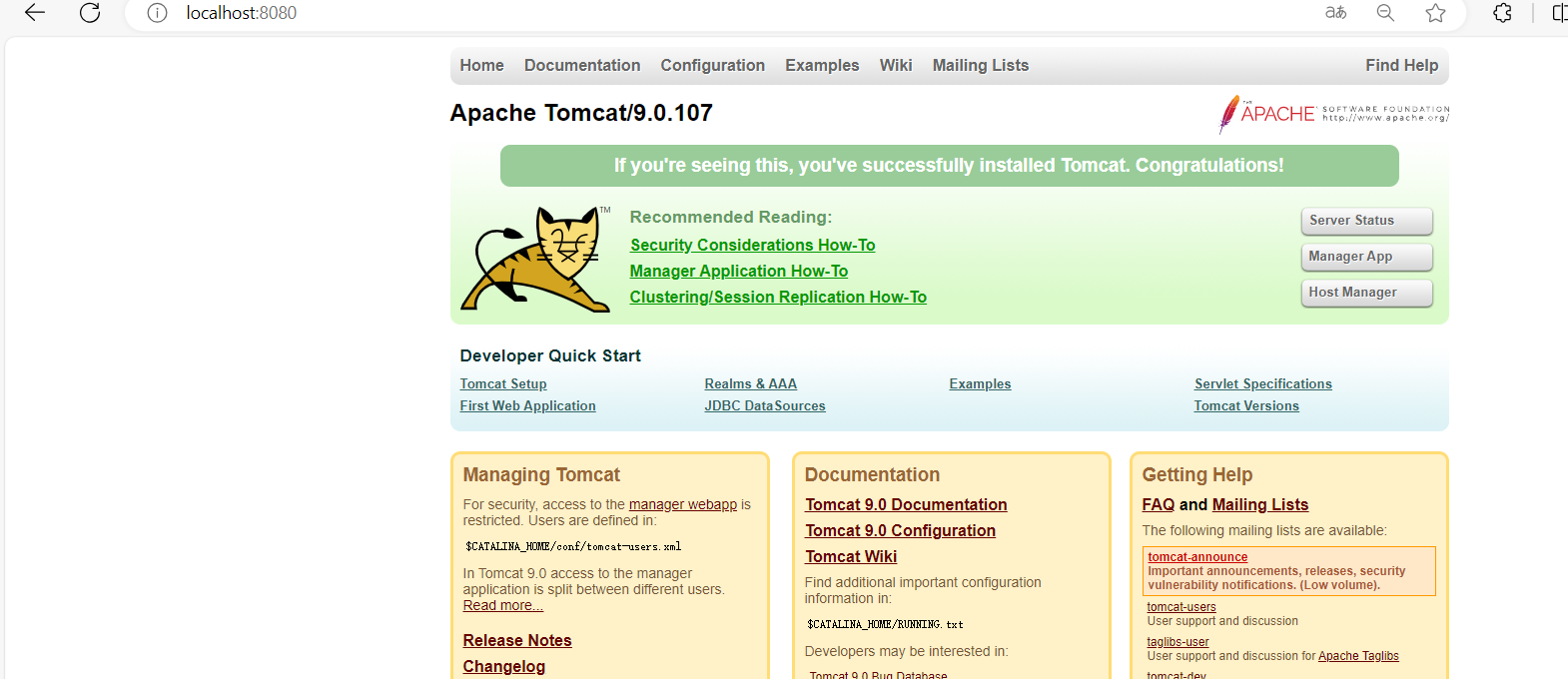The height and width of the screenshot is (679, 1568).
Task: Click the Server Status button
Action: coord(1366,221)
